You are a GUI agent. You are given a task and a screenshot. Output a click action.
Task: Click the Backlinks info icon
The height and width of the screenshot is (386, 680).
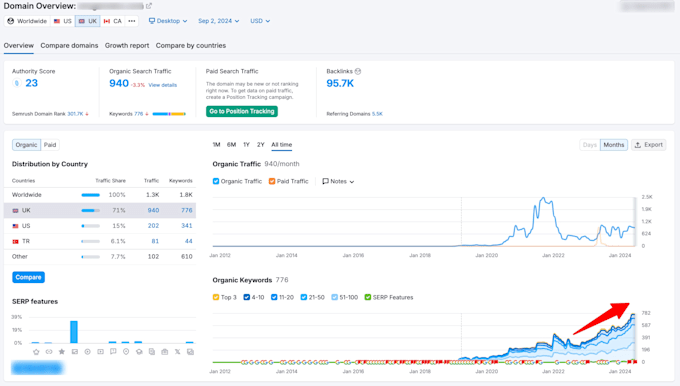(358, 72)
